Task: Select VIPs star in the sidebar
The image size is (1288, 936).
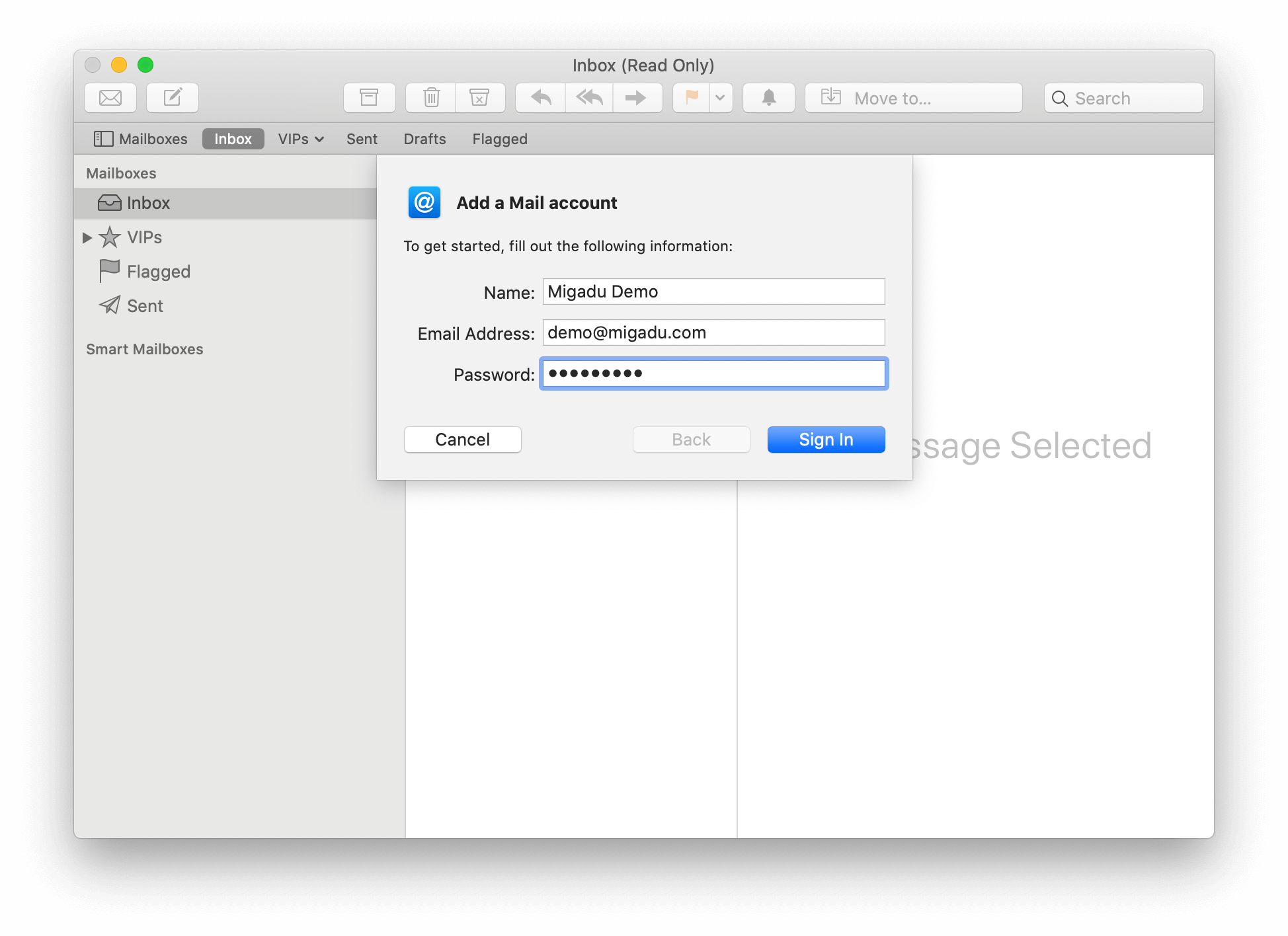Action: tap(110, 237)
